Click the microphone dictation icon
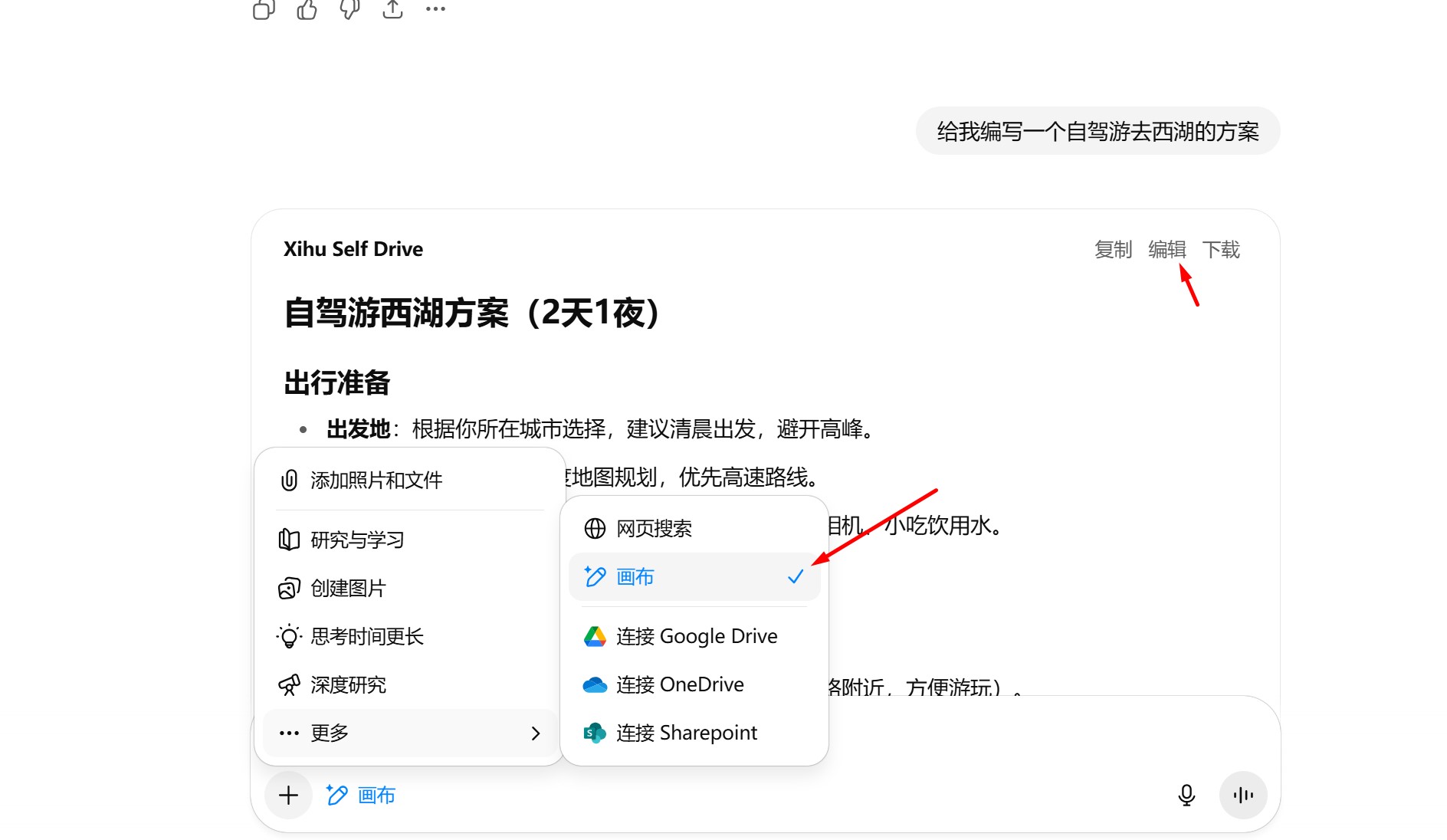Image resolution: width=1447 pixels, height=840 pixels. pos(1186,796)
